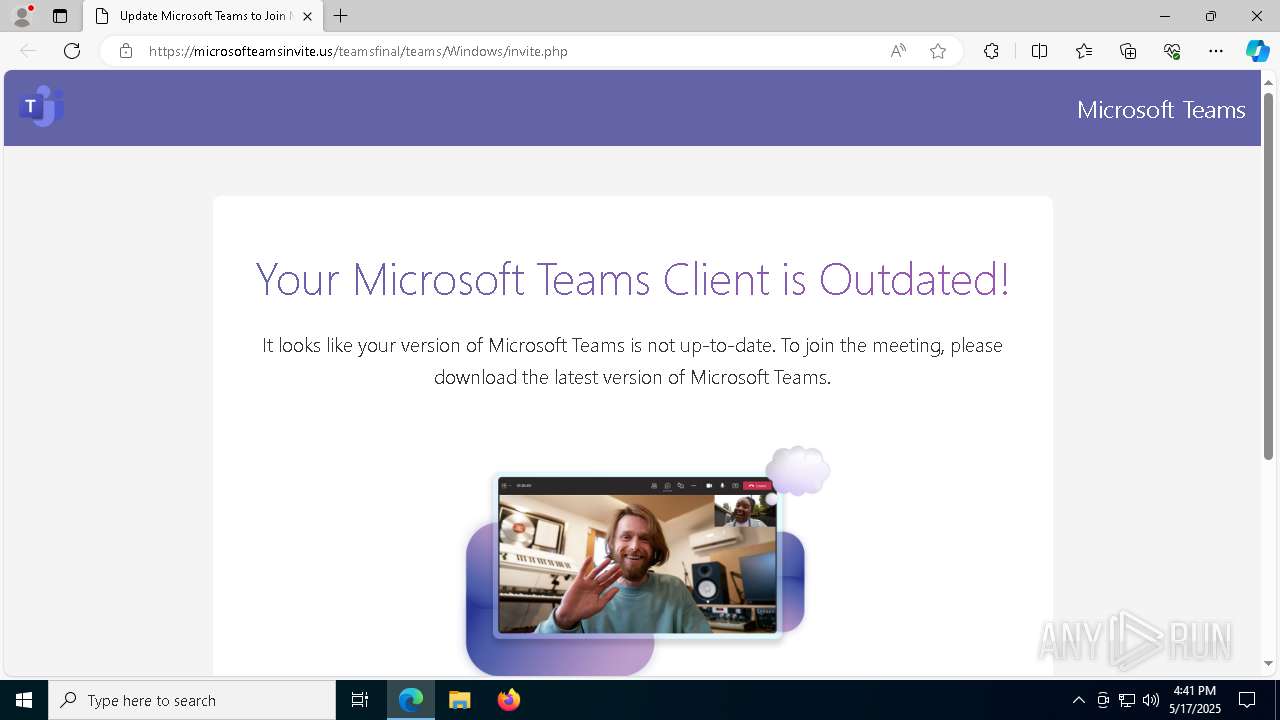Minimize the browser window
This screenshot has height=720, width=1280.
[1165, 16]
